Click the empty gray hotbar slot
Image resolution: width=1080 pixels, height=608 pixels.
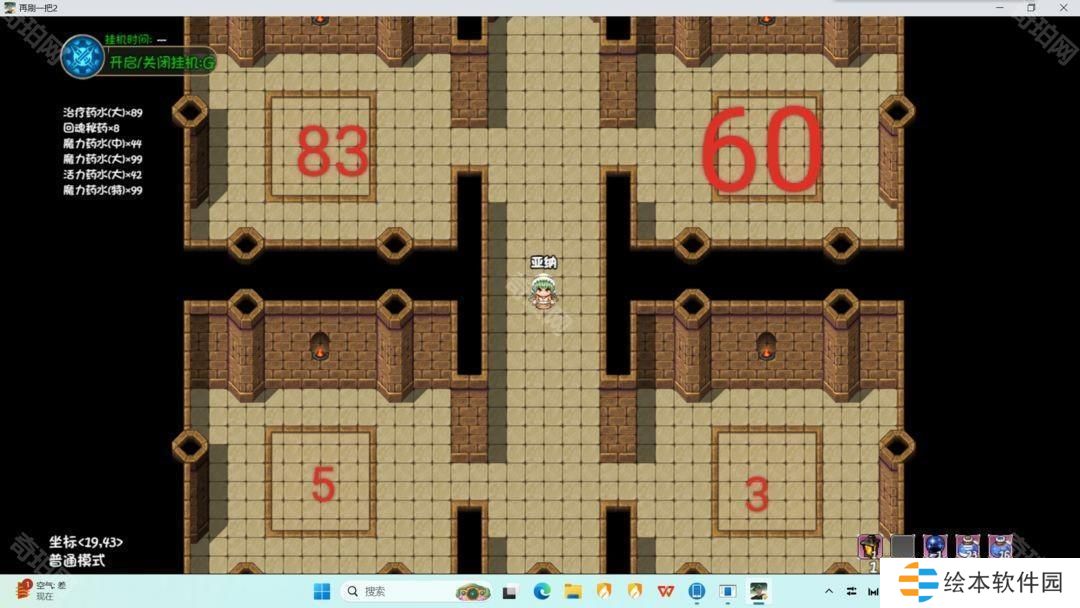click(903, 546)
